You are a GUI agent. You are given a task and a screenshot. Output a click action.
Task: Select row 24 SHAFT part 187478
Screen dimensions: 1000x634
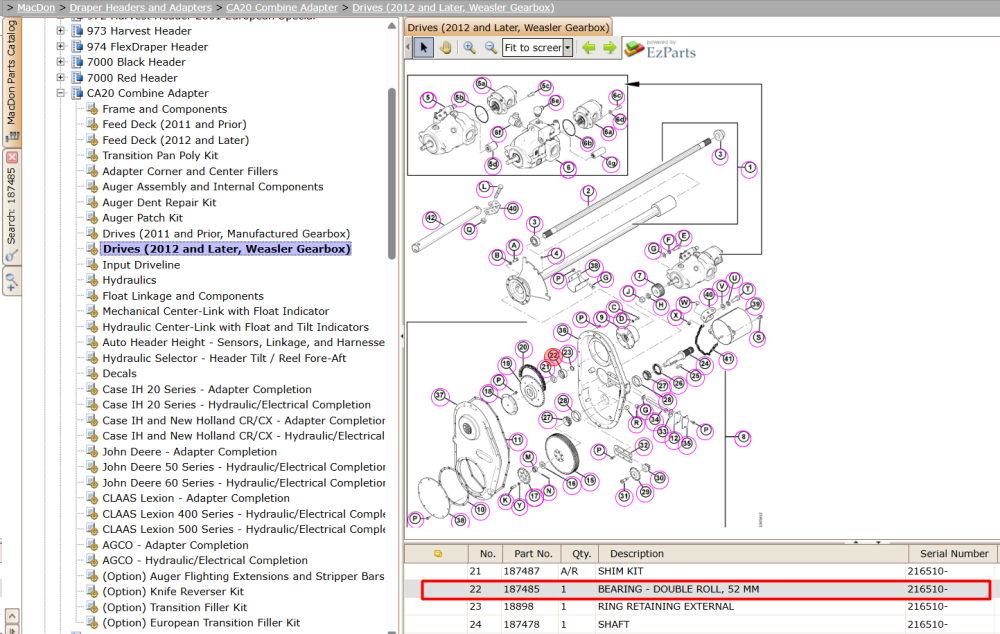[700, 624]
